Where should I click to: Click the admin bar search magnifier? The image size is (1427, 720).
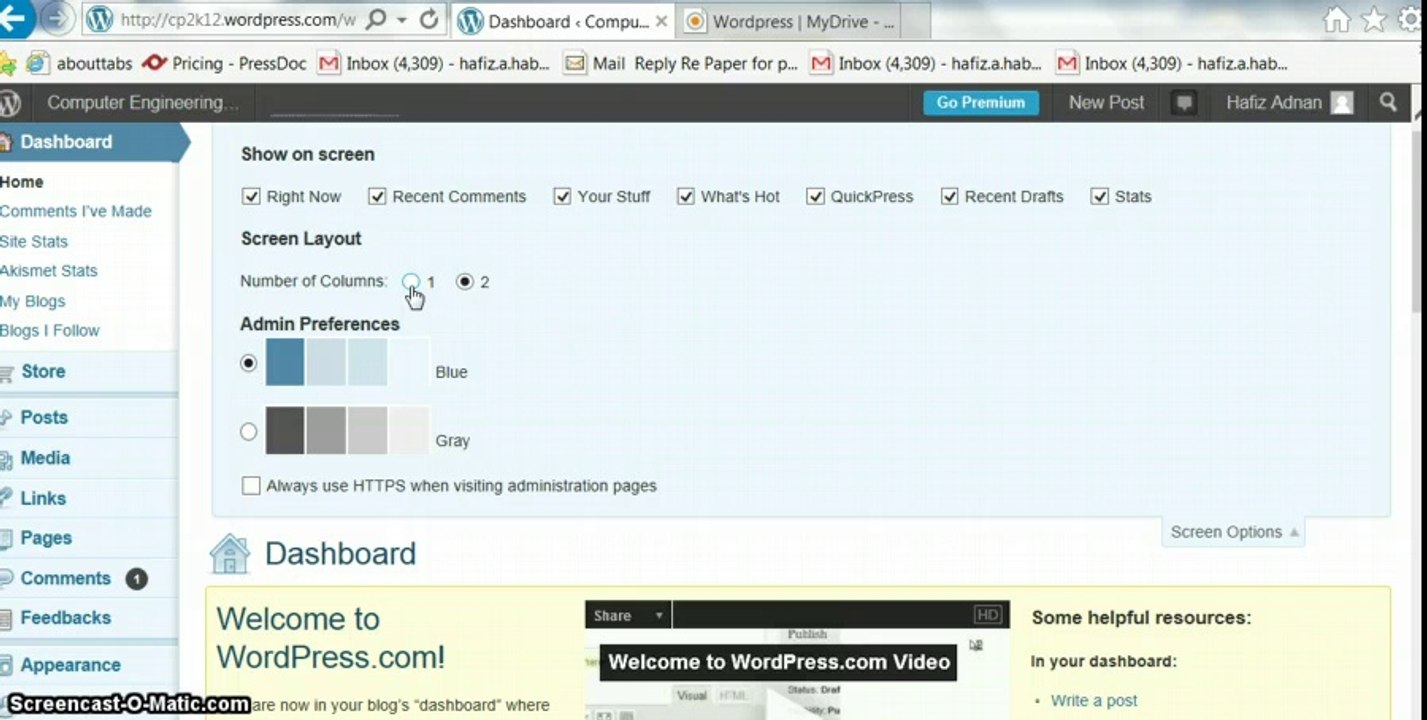(x=1388, y=102)
